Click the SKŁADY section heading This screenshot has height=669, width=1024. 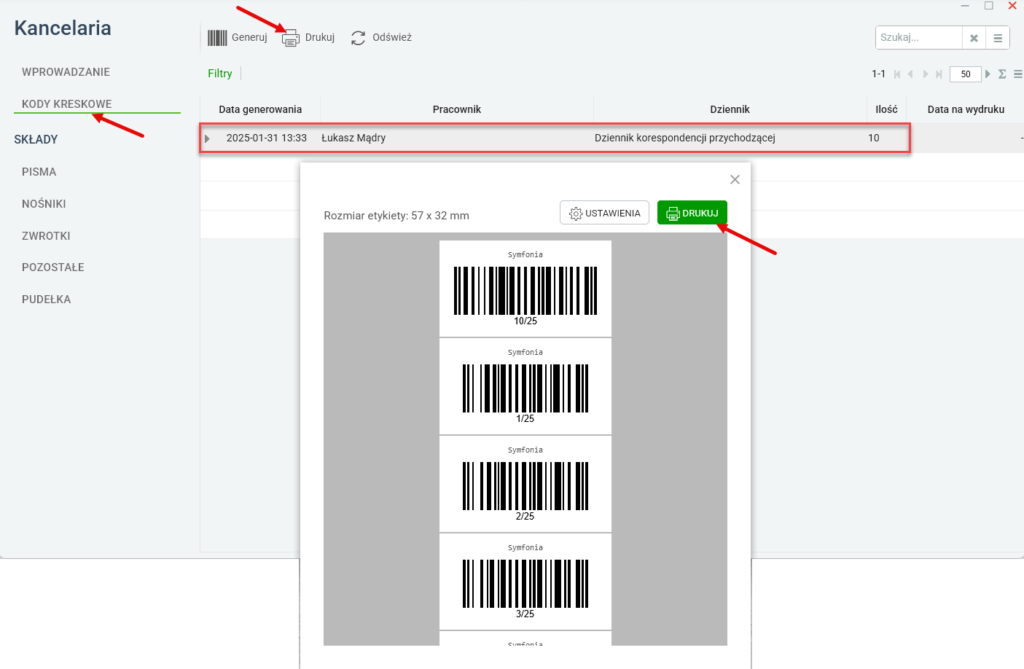click(36, 139)
